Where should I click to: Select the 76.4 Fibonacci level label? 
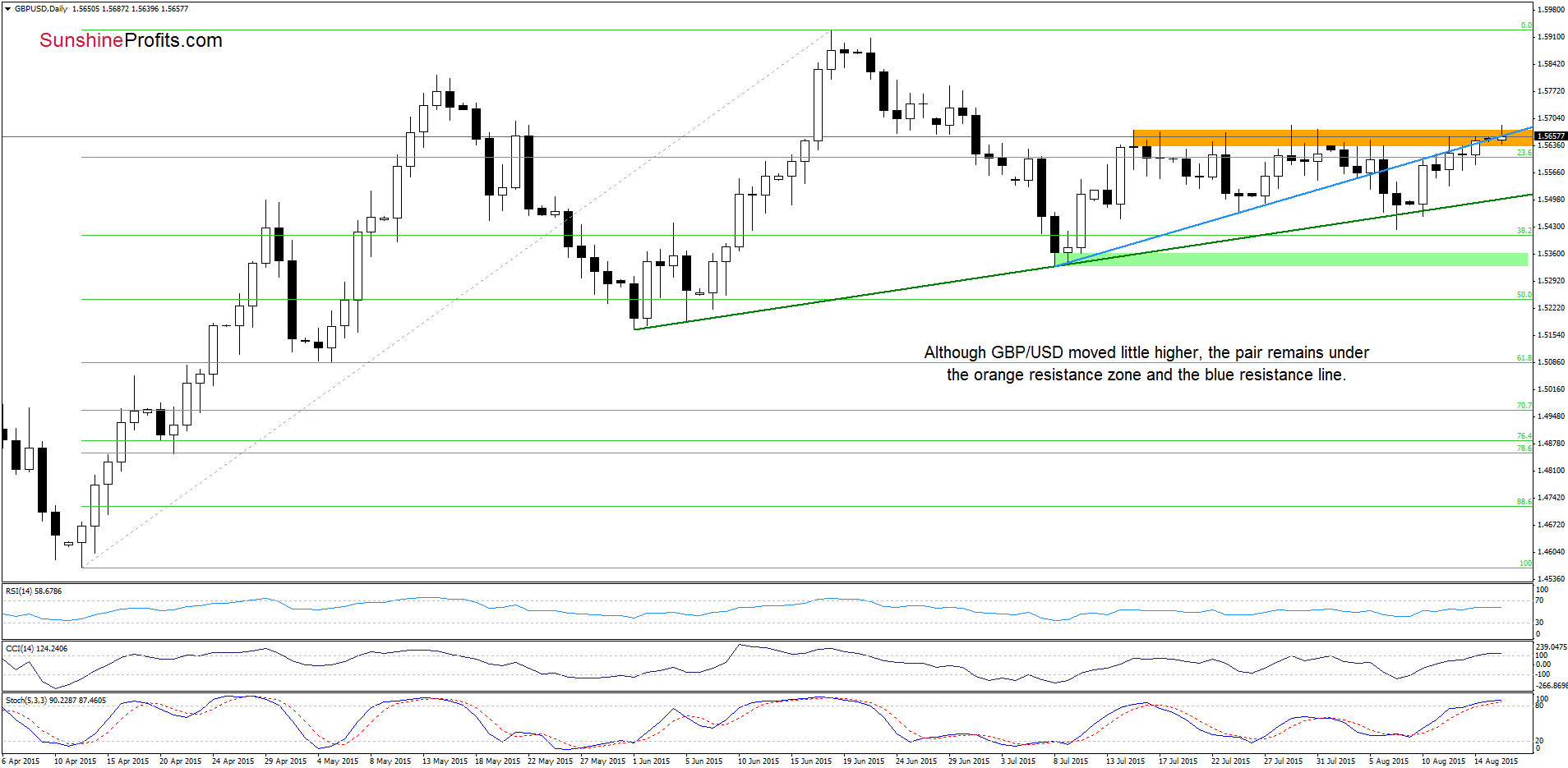pyautogui.click(x=1524, y=436)
